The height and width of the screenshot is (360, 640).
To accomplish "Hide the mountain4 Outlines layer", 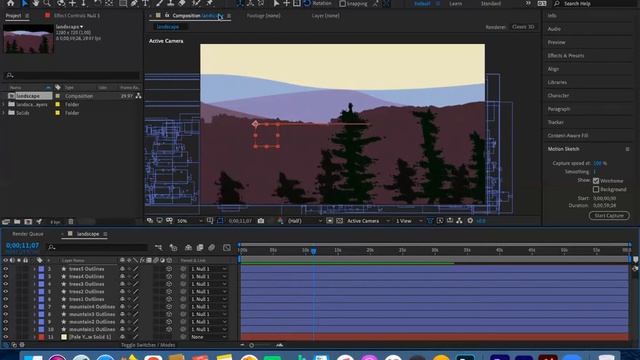I will click(6, 307).
